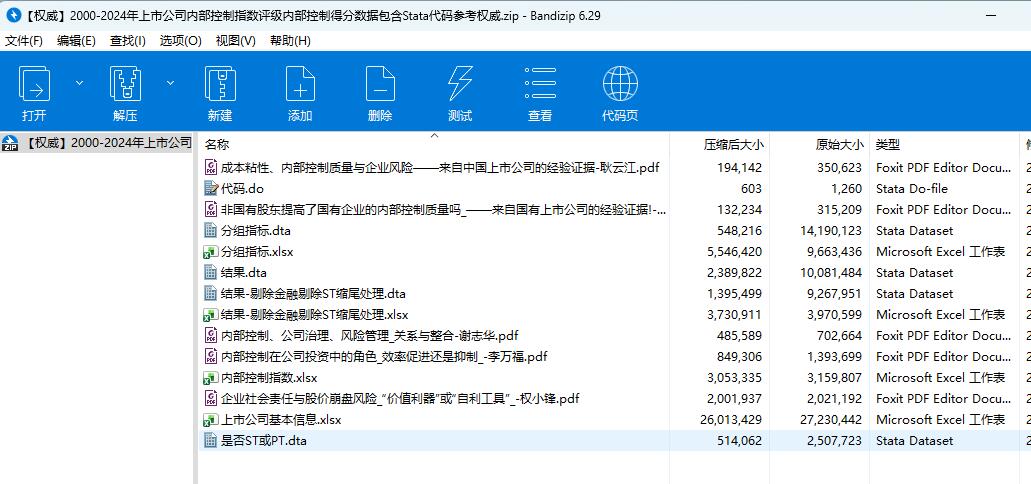Click compressed size value 26,013,429
Viewport: 1031px width, 484px height.
(732, 420)
